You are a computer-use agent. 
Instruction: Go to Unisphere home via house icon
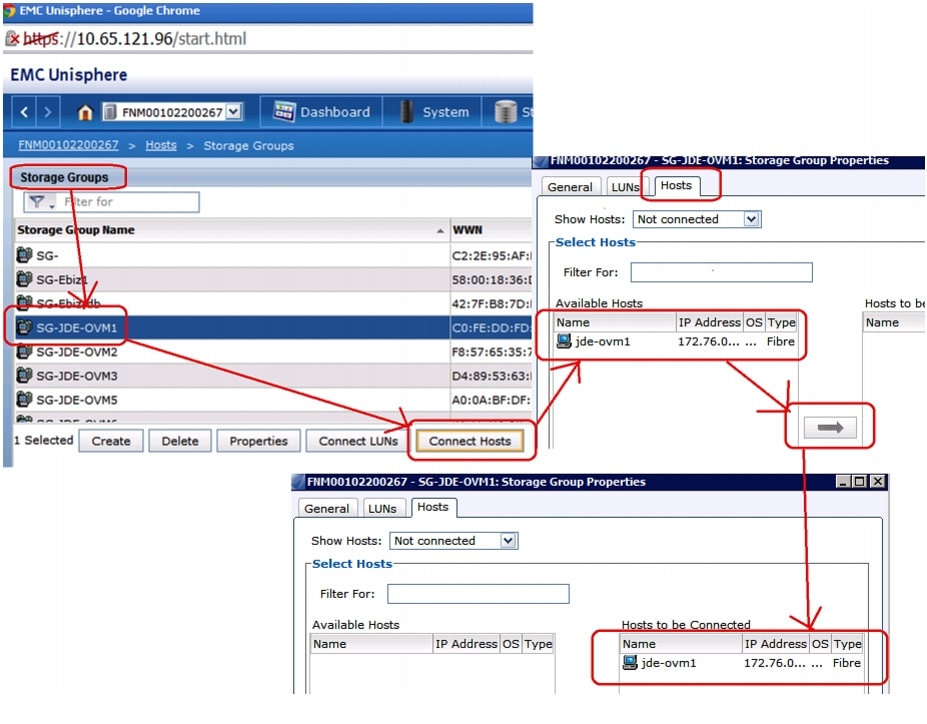coord(85,112)
